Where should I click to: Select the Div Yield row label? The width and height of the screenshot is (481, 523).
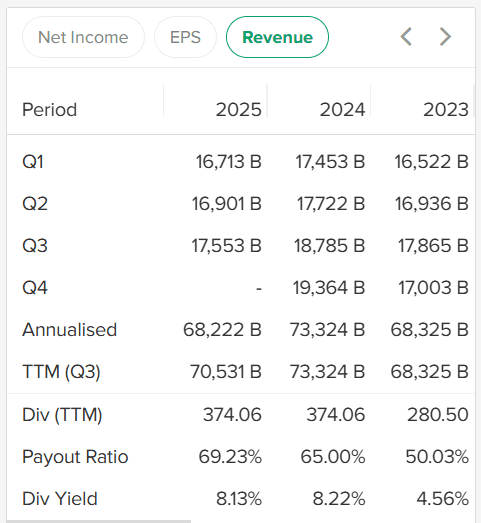pyautogui.click(x=60, y=499)
